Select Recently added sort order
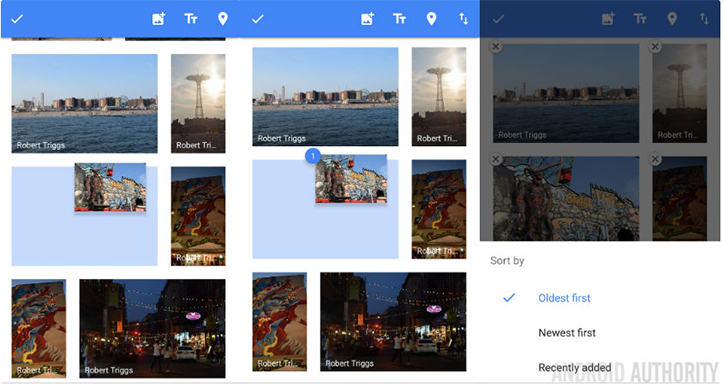Viewport: 723px width, 386px height. (x=575, y=368)
